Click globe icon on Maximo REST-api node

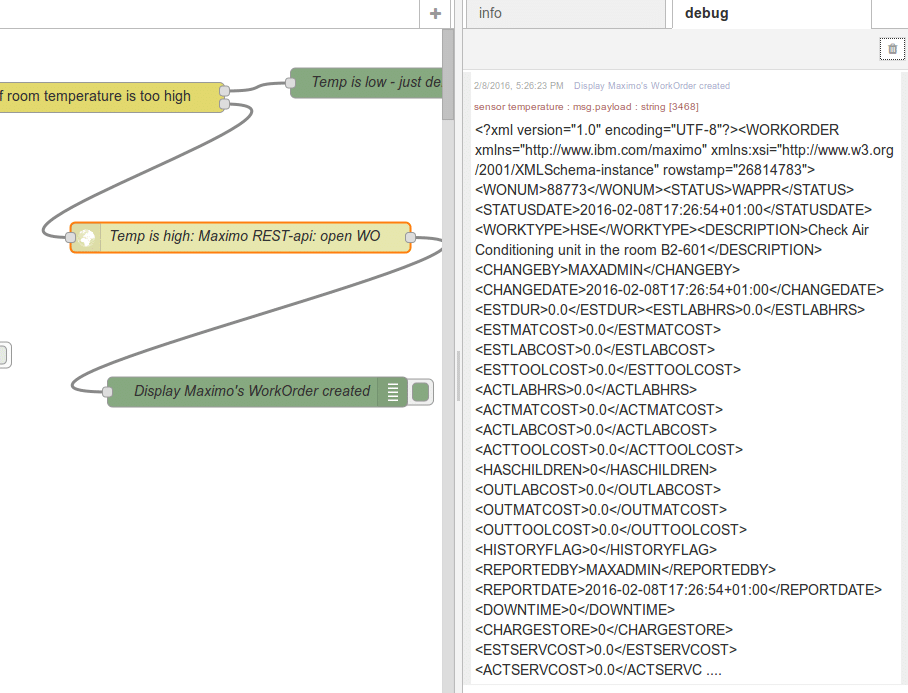(x=86, y=237)
